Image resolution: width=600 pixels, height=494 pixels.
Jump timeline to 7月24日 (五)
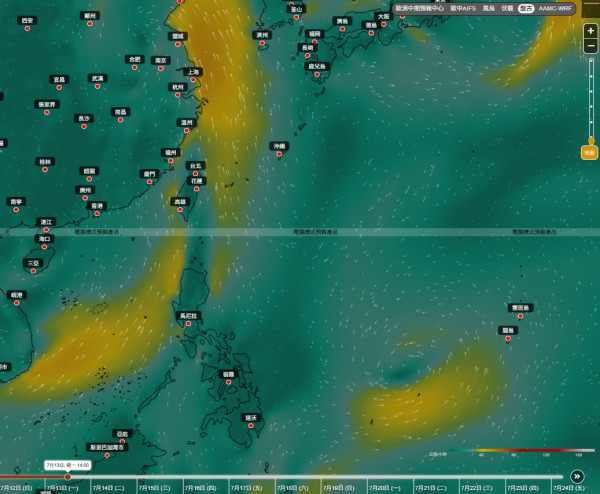click(569, 488)
